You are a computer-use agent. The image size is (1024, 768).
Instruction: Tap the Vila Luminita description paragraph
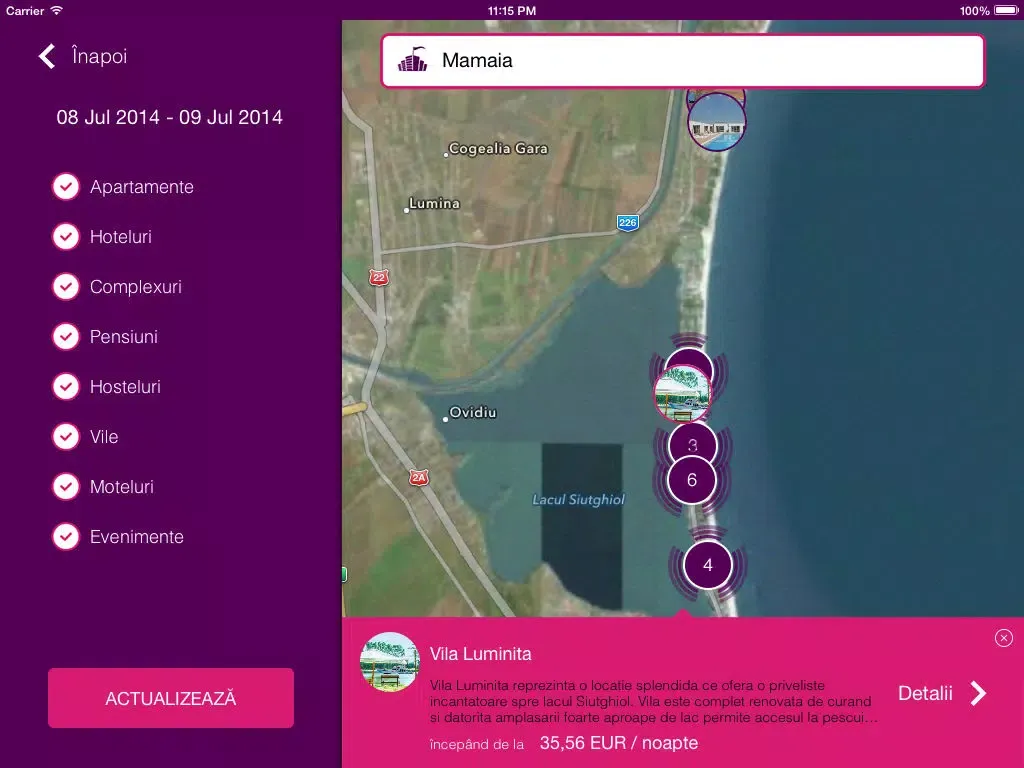[x=654, y=701]
